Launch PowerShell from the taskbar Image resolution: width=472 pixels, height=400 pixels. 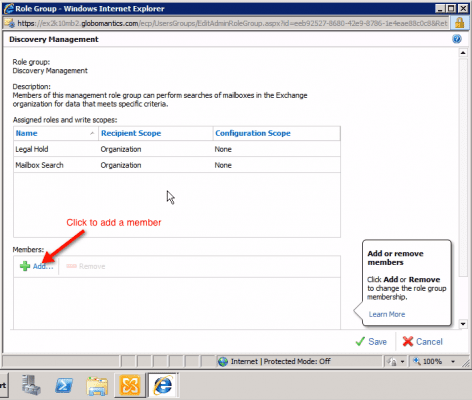tap(64, 385)
